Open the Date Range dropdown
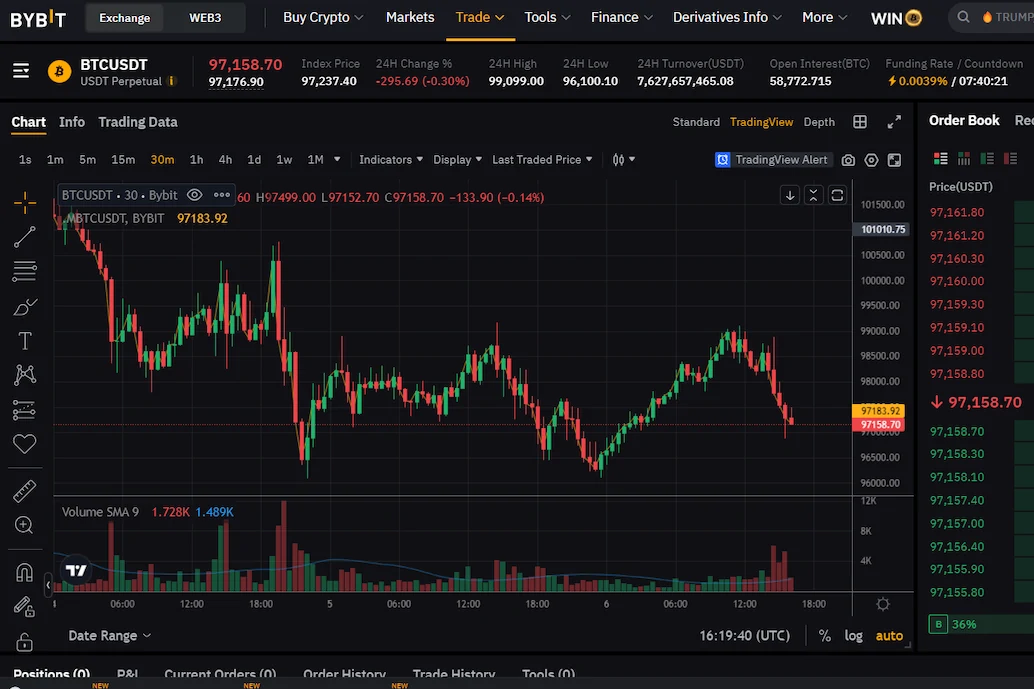Image resolution: width=1034 pixels, height=689 pixels. point(109,636)
